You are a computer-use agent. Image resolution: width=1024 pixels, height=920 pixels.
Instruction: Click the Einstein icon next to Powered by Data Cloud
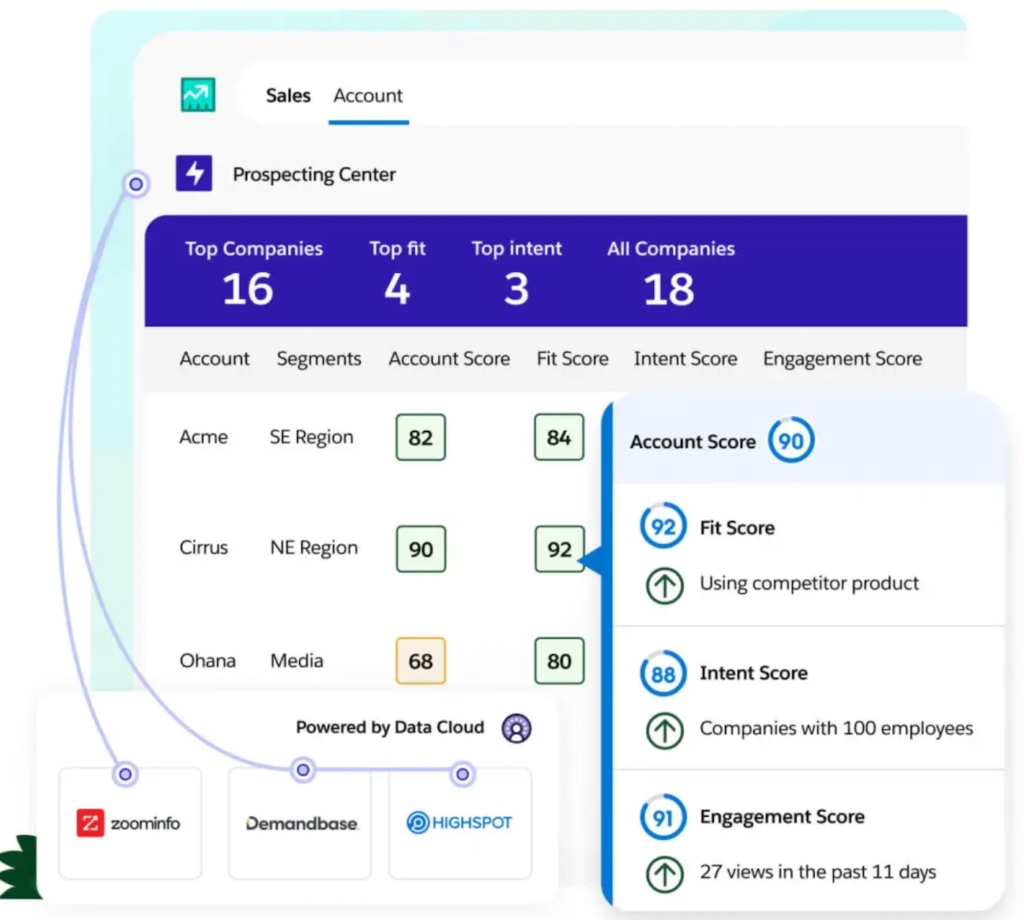click(516, 729)
